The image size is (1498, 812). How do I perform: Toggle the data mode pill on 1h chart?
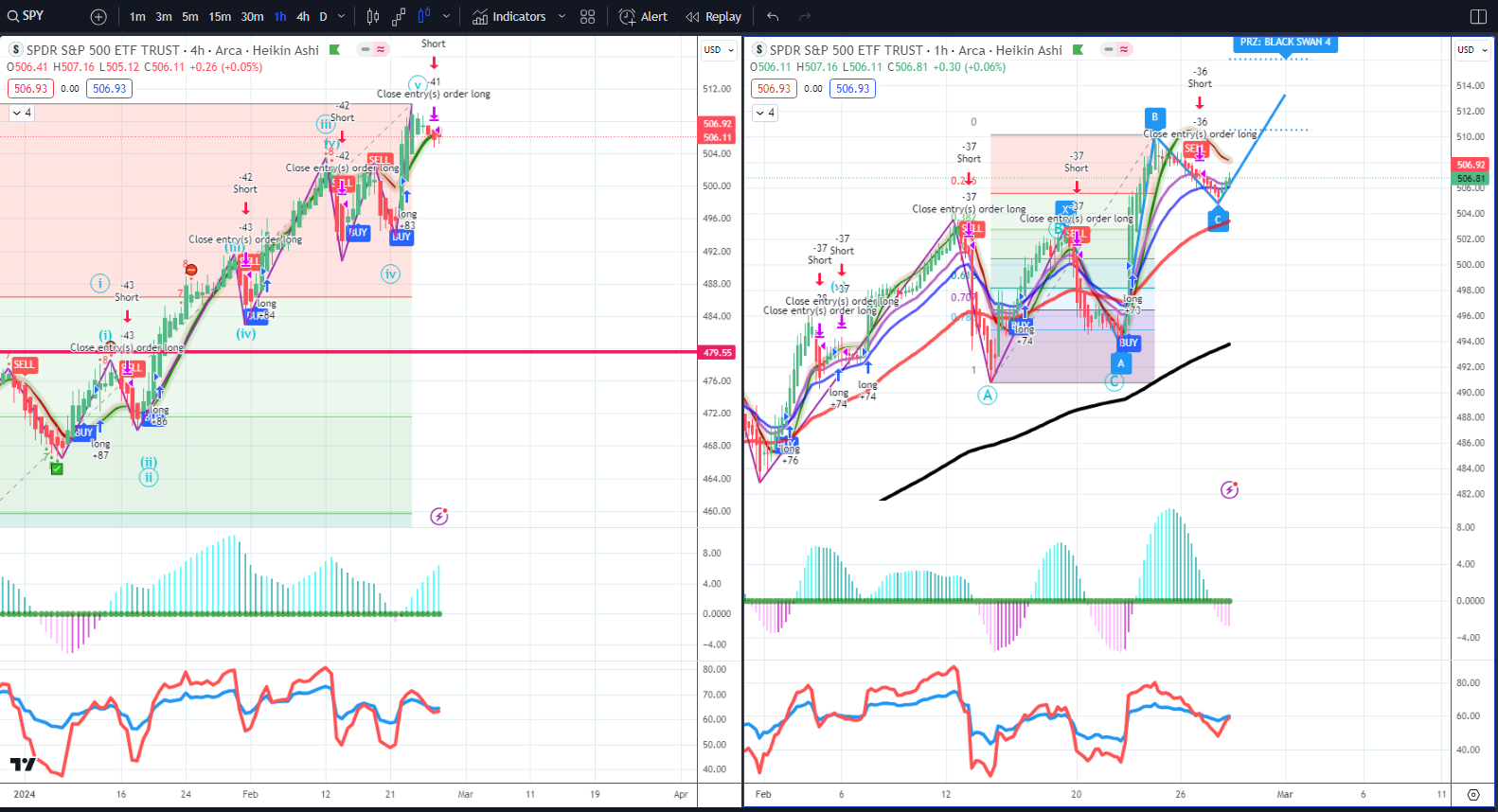1115,49
